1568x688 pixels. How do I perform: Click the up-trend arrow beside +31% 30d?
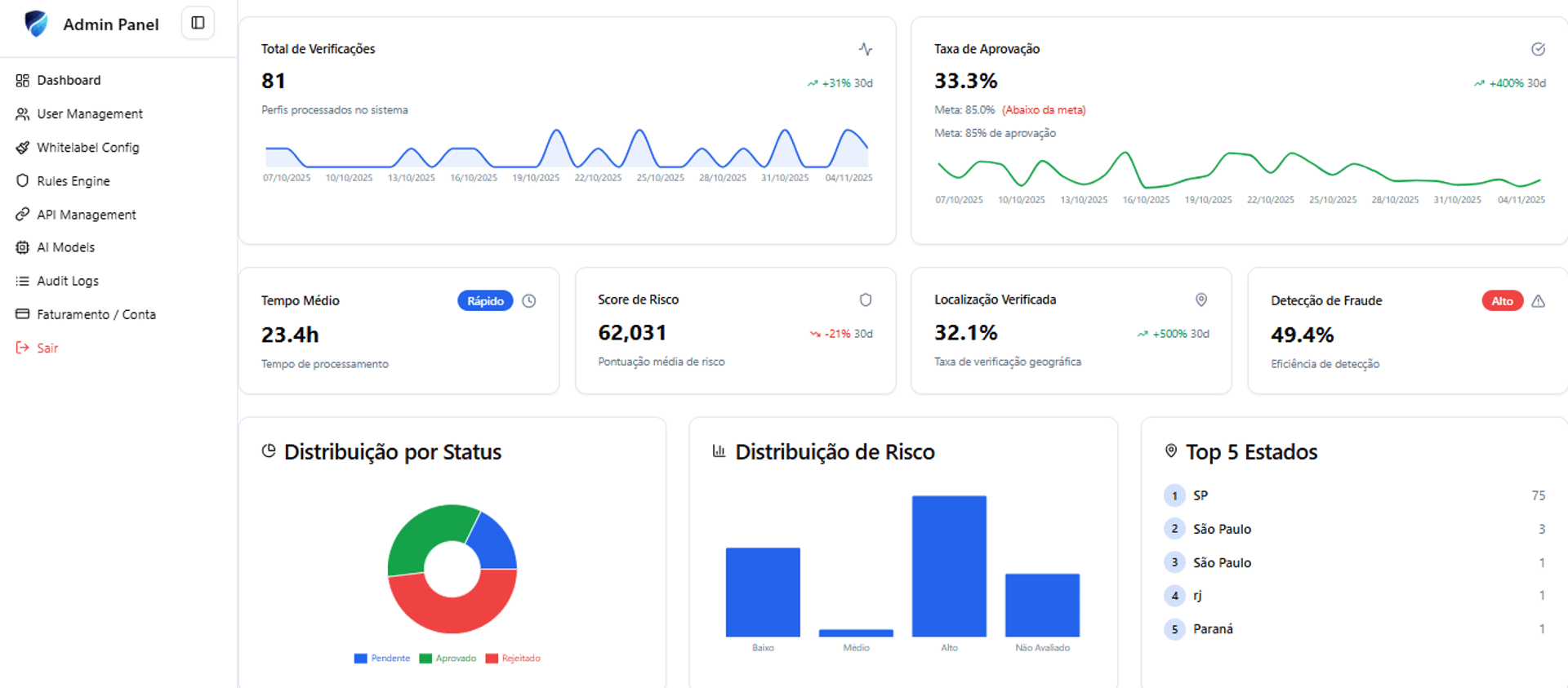point(813,83)
